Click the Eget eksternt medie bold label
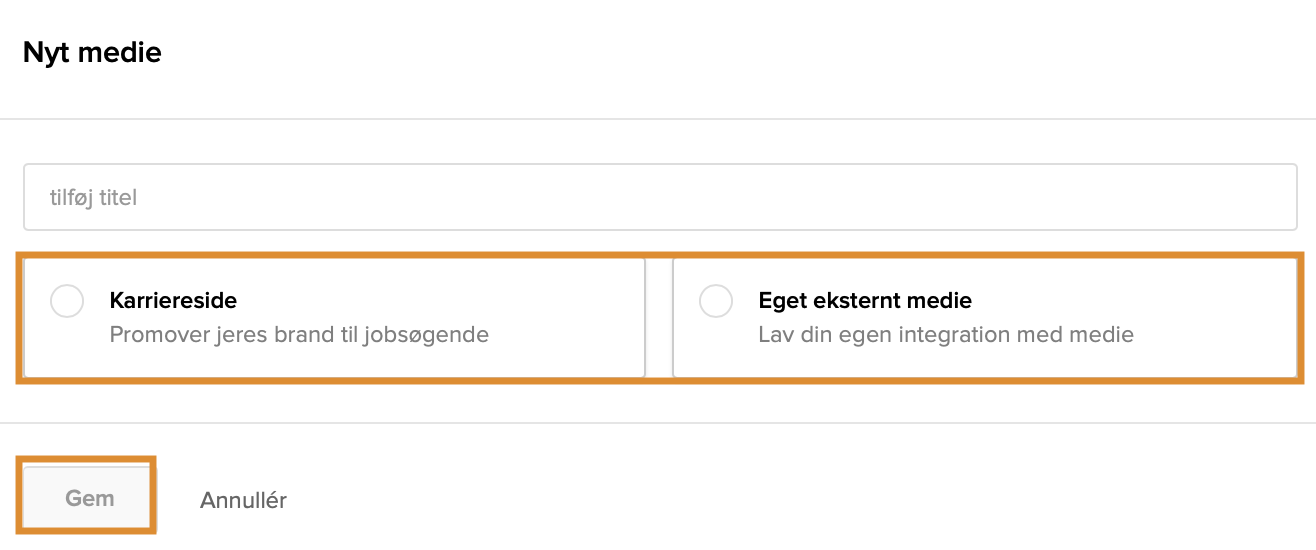Viewport: 1316px width, 550px height. click(865, 300)
